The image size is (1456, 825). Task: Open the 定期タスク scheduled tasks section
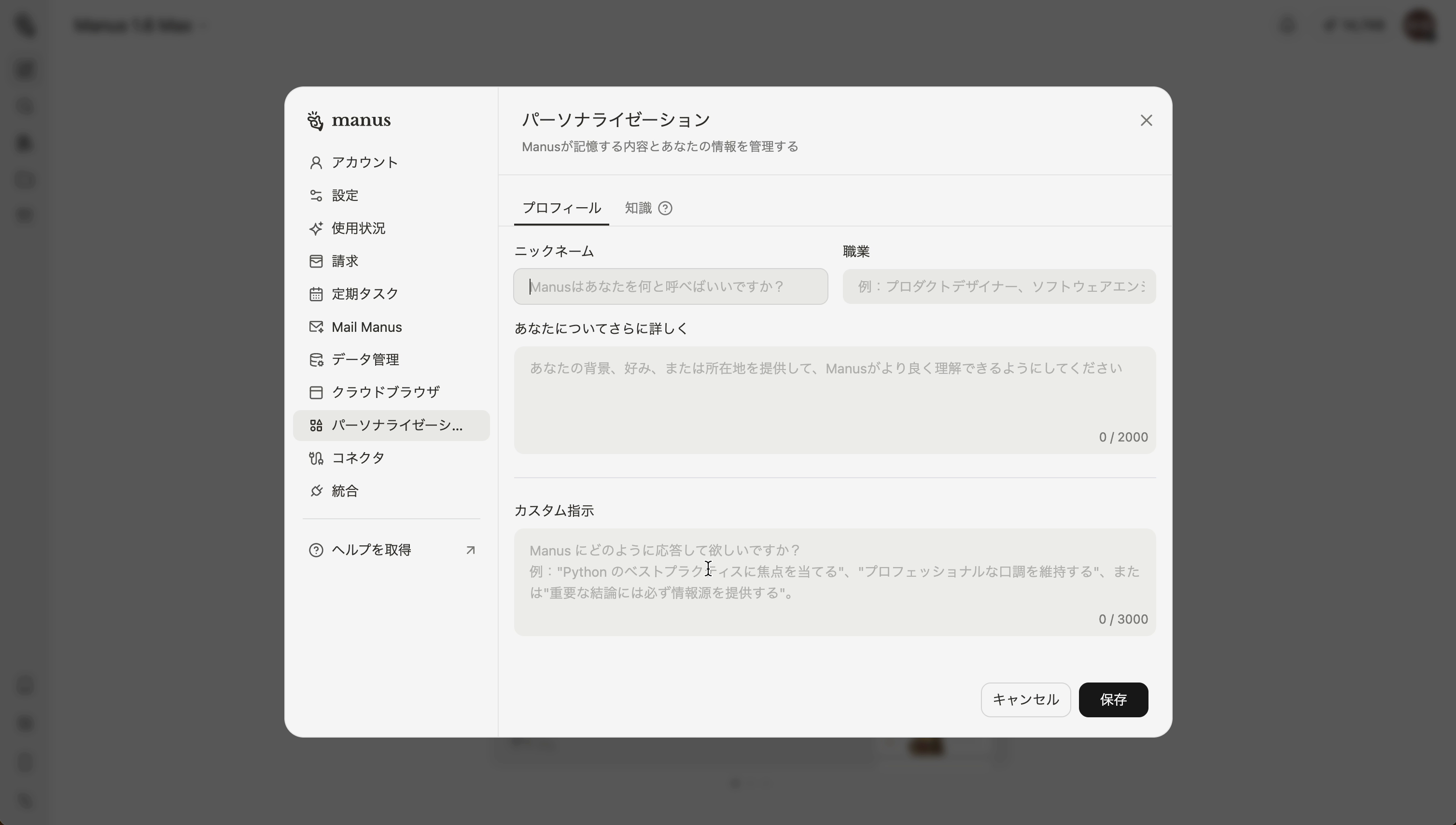pos(364,294)
